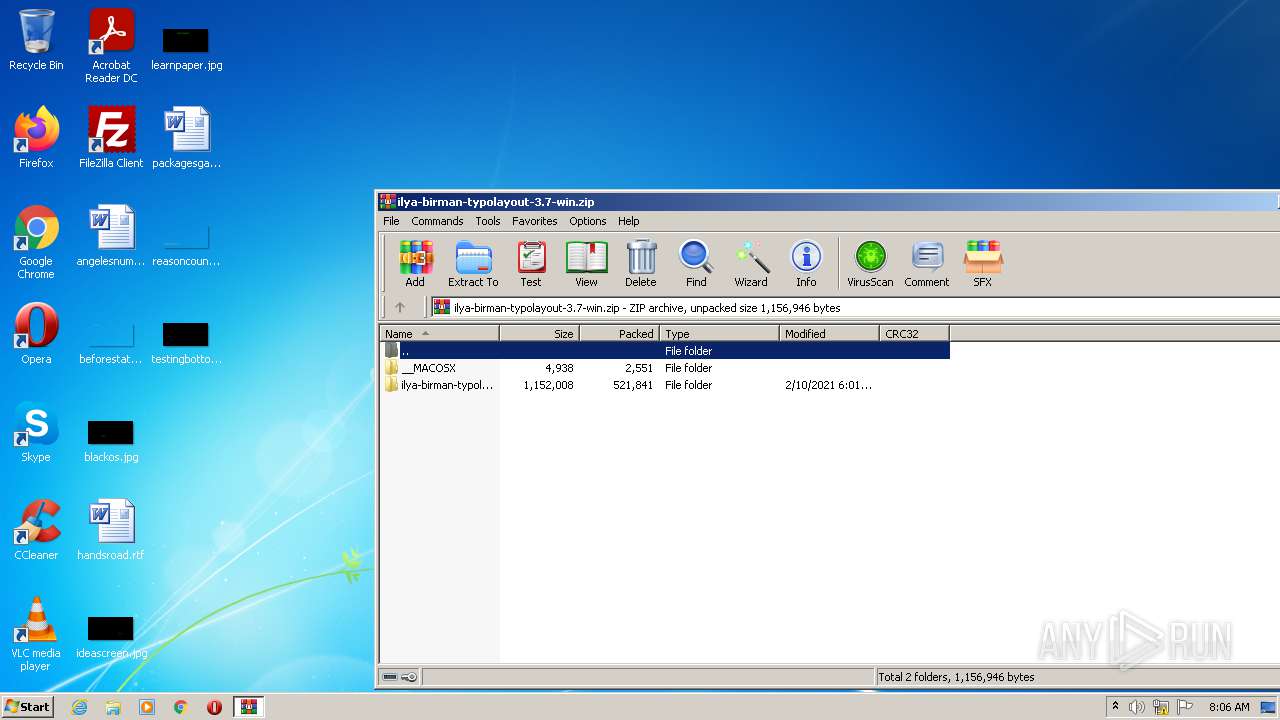Open the Help menu
Viewport: 1280px width, 720px height.
click(629, 221)
